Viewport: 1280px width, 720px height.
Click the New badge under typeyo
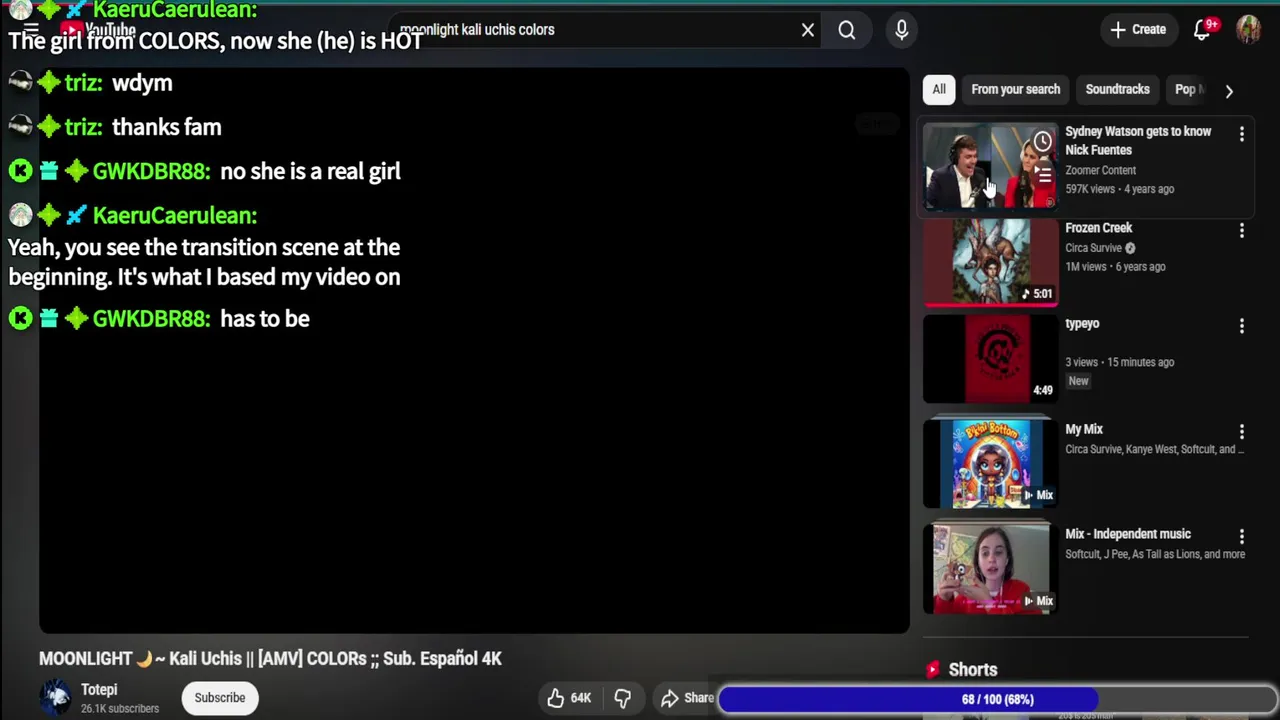pyautogui.click(x=1078, y=381)
